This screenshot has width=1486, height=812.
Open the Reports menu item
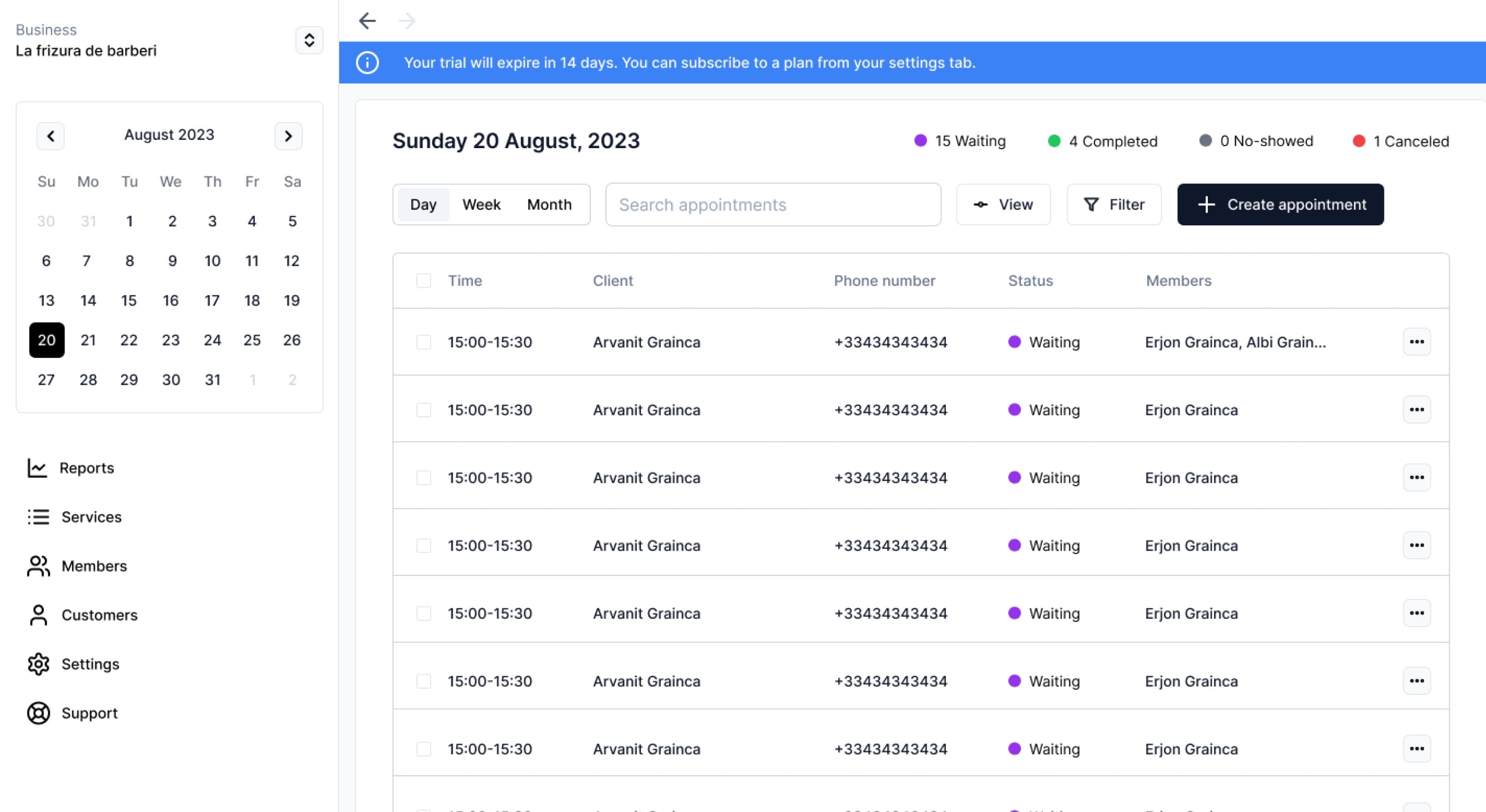(x=70, y=468)
